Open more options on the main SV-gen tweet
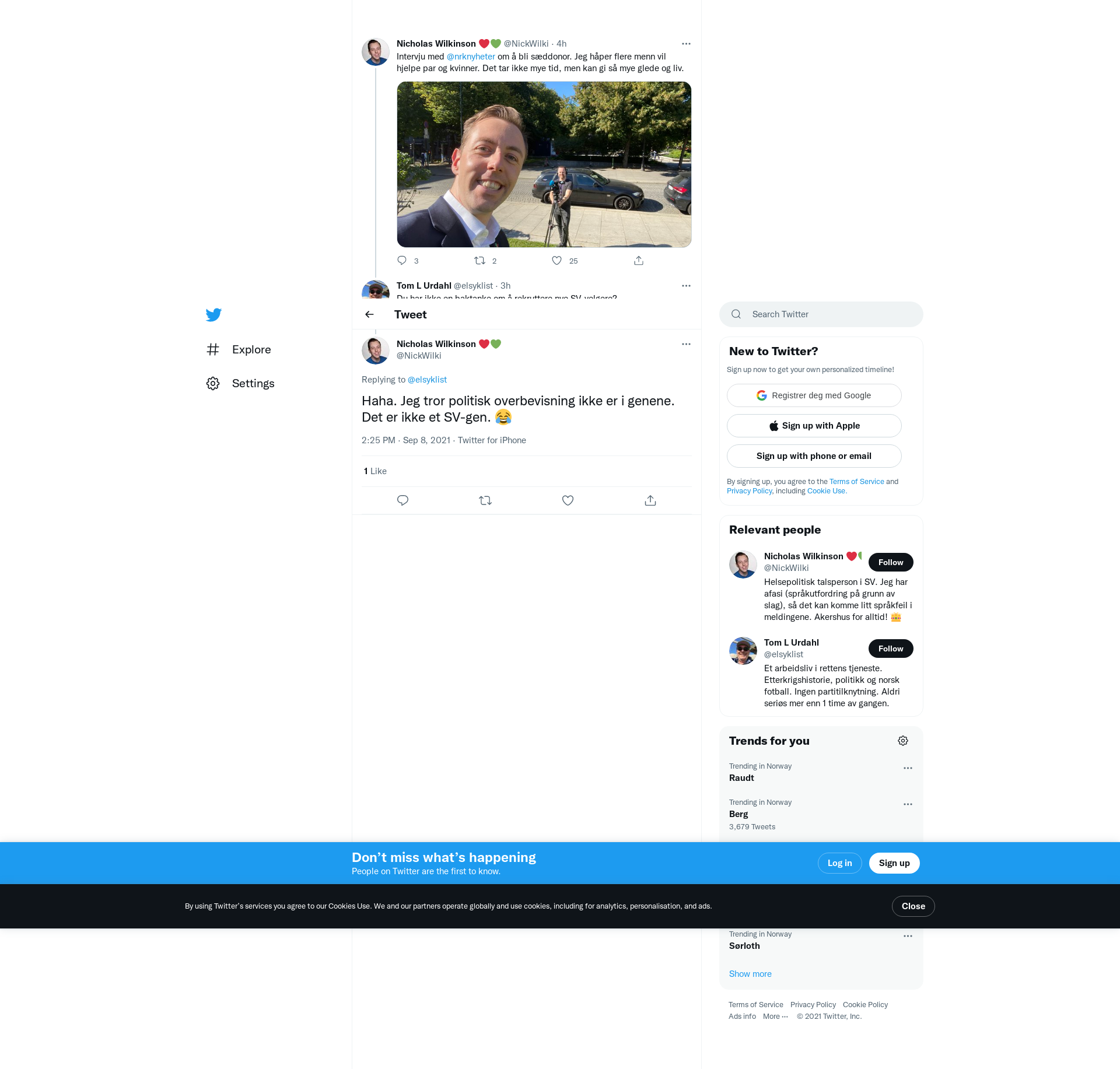This screenshot has width=1120, height=1069. tap(686, 344)
